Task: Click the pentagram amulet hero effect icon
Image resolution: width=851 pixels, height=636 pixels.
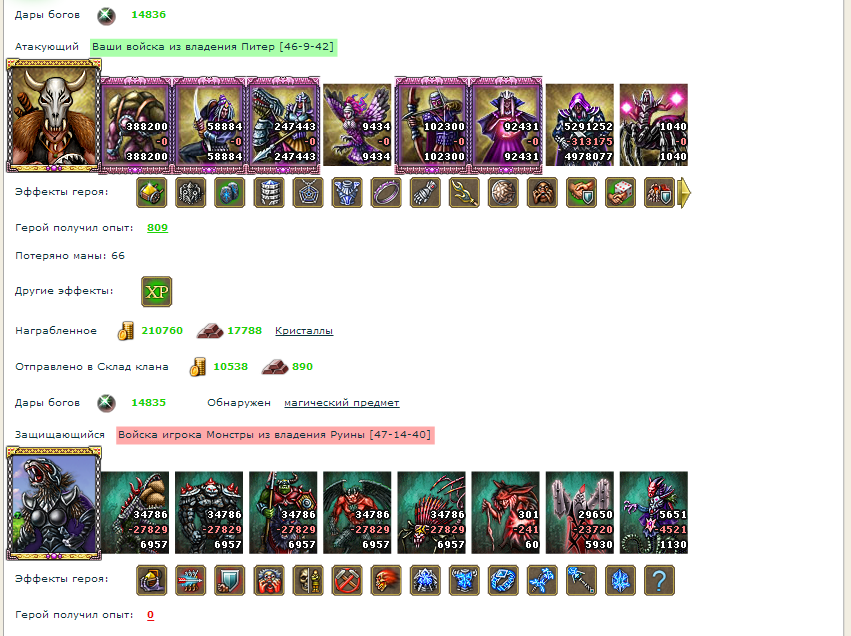Action: 308,192
